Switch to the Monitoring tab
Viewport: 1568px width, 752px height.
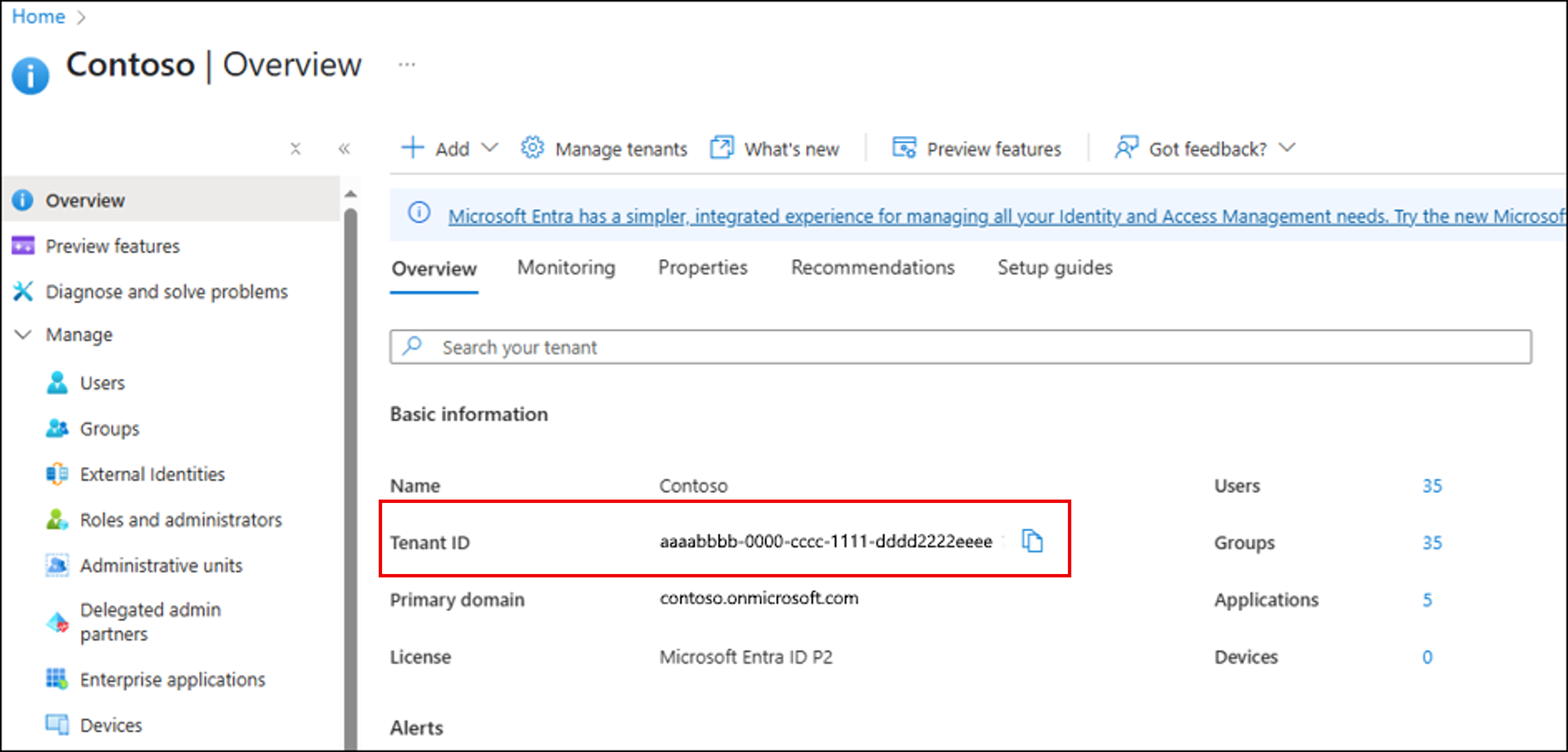click(x=566, y=268)
